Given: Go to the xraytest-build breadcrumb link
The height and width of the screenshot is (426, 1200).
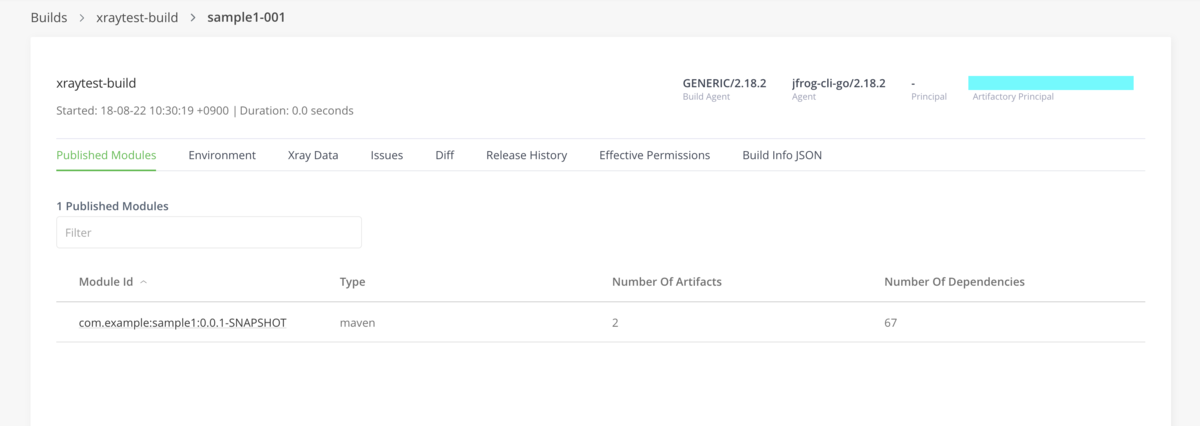Looking at the screenshot, I should point(137,17).
